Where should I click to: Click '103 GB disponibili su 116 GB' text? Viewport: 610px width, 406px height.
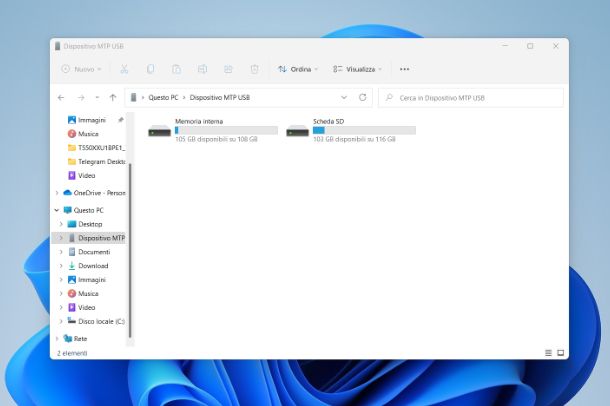click(354, 139)
